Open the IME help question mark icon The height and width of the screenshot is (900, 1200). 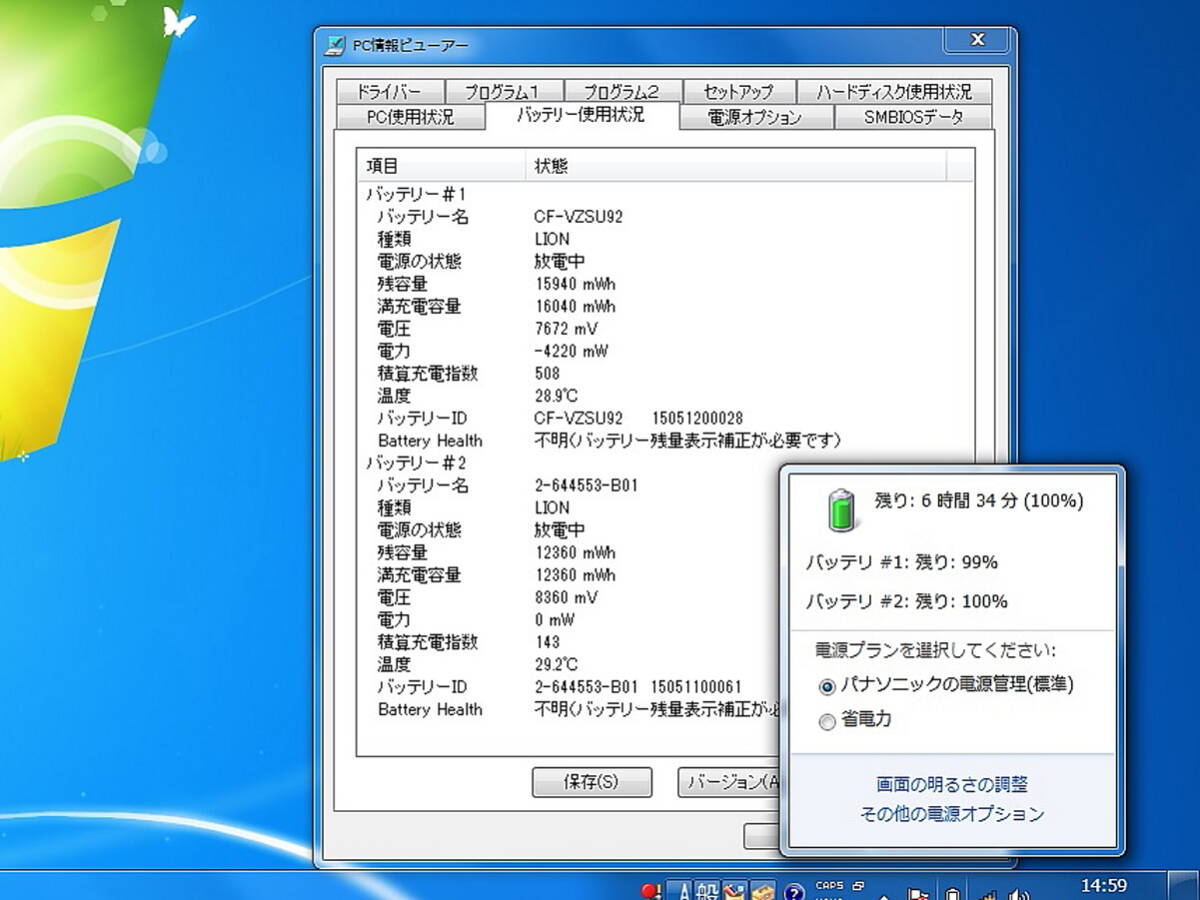tap(794, 891)
